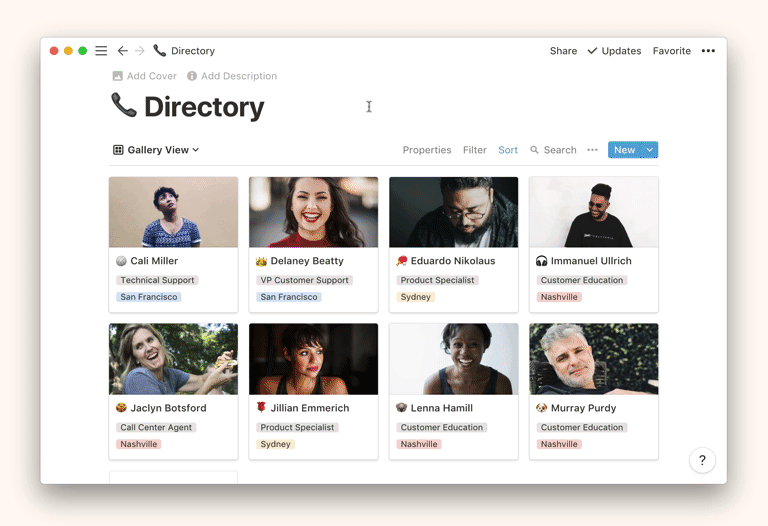Open the Updates menu
This screenshot has height=526, width=768.
614,51
